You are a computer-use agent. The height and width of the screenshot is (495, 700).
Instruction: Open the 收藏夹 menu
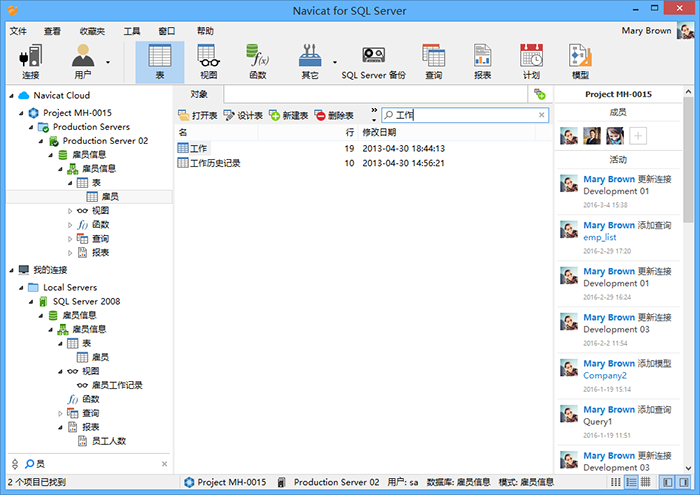(92, 31)
